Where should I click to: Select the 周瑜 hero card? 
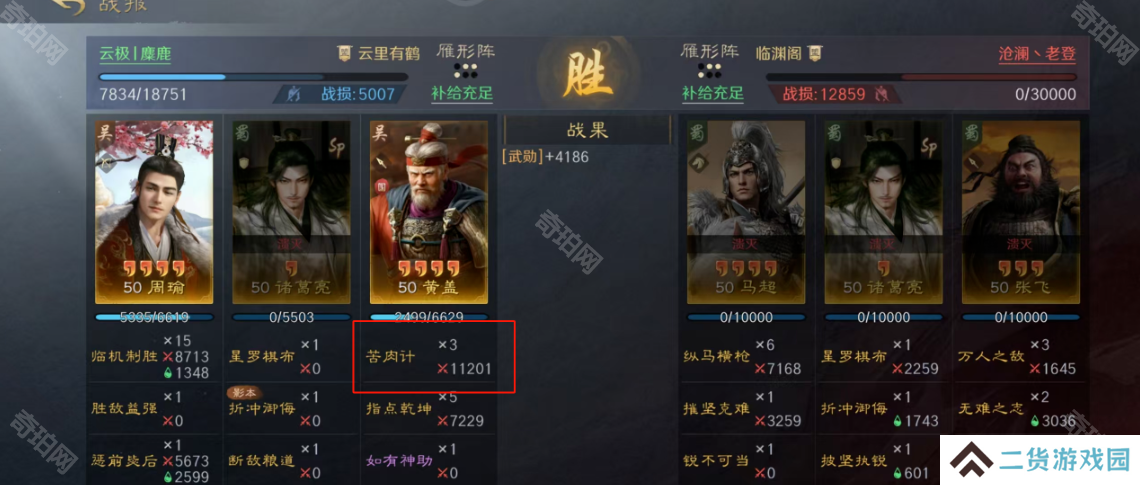154,212
